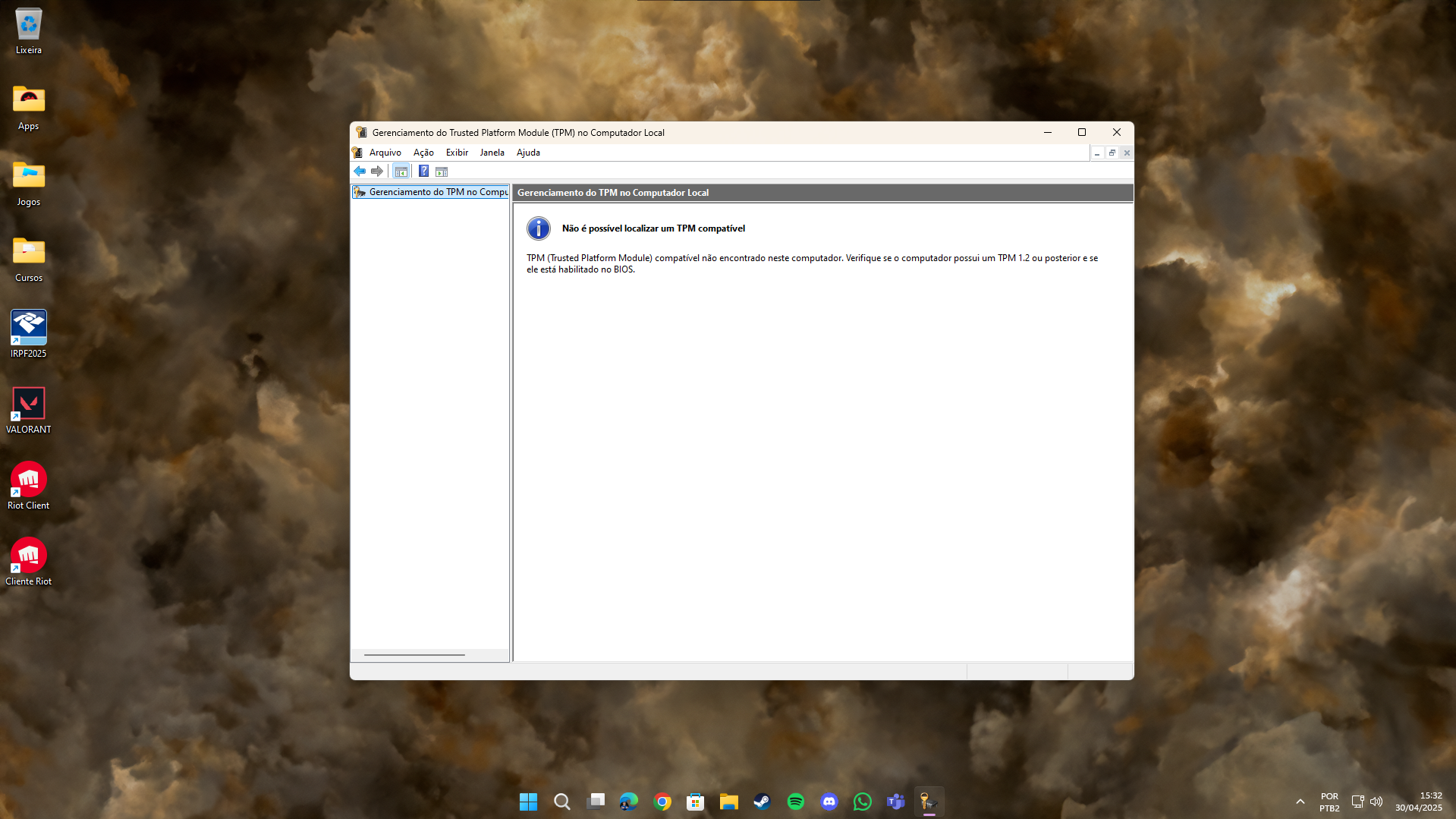
Task: Minimize the inner MMC child window
Action: tap(1097, 153)
